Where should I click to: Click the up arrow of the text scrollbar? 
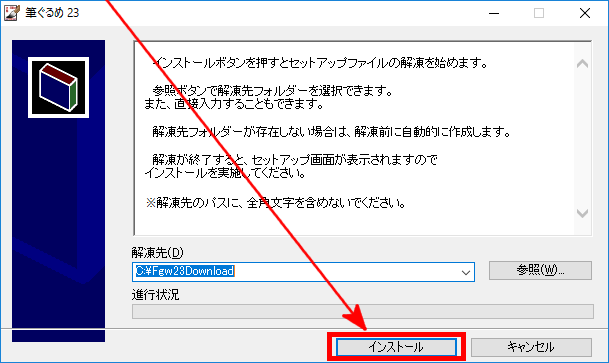[x=582, y=63]
